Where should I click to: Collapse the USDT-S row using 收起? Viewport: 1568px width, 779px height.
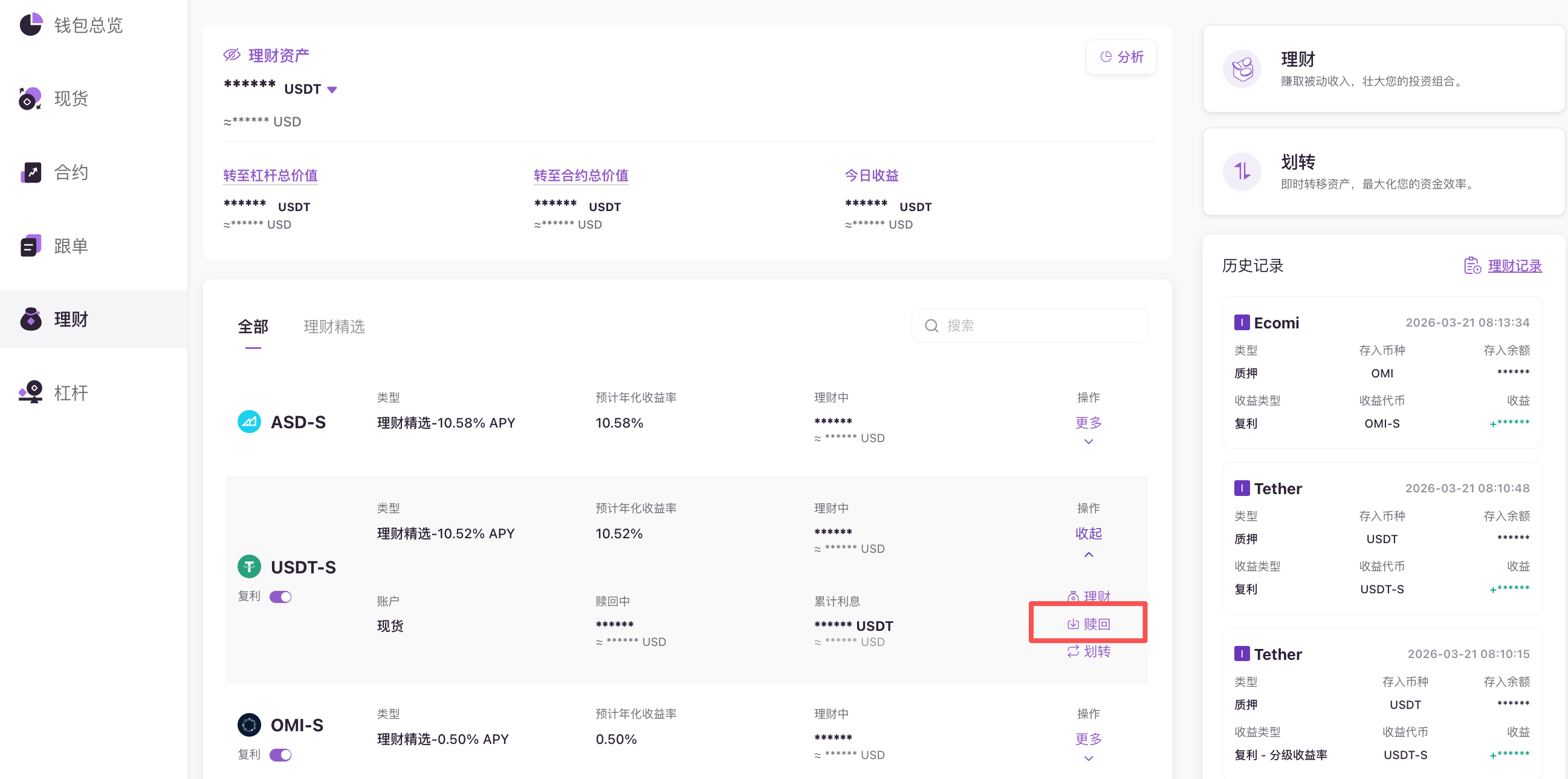(1088, 533)
